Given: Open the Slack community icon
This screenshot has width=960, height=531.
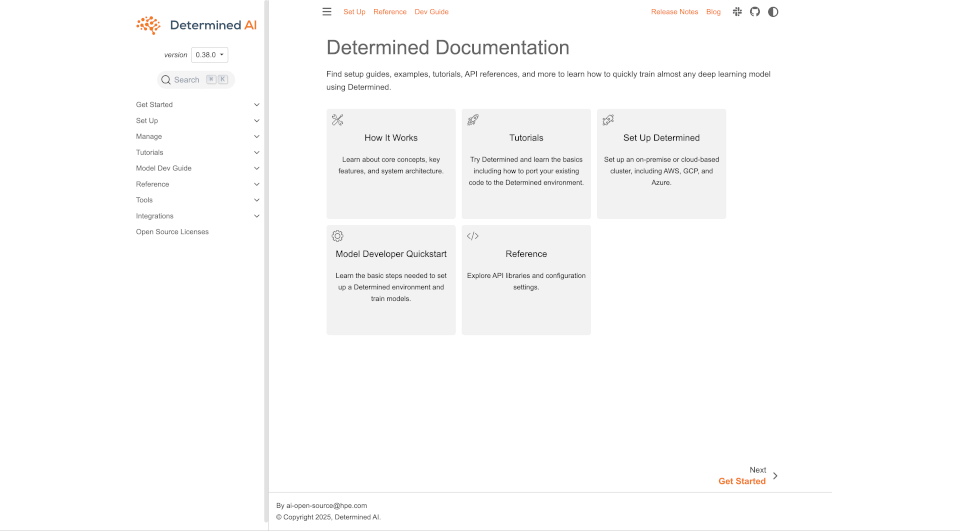Looking at the screenshot, I should point(737,12).
